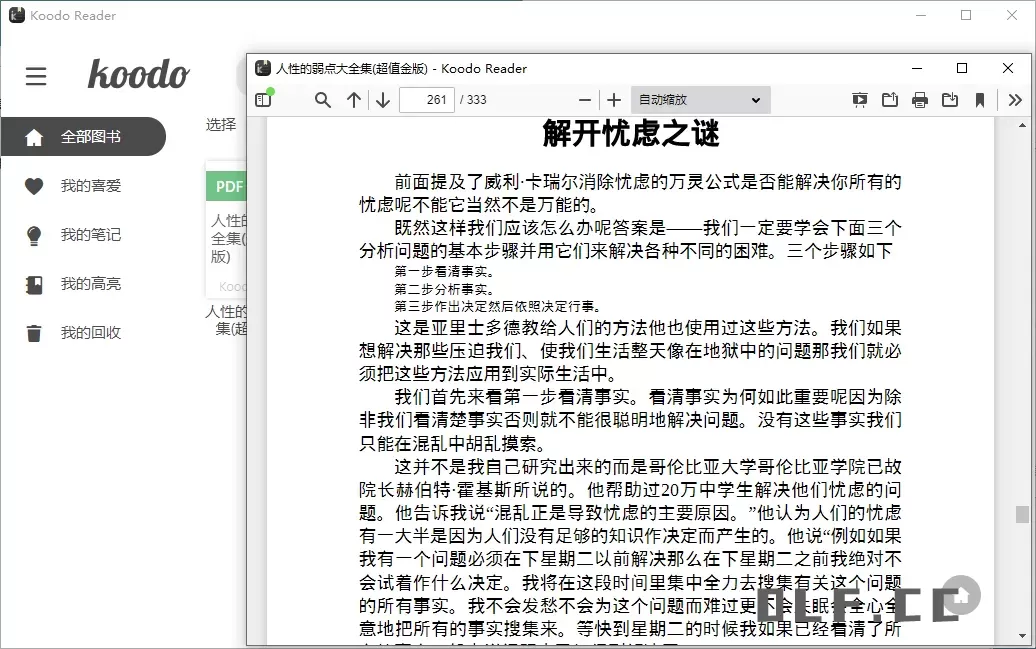The image size is (1036, 649).
Task: Download the PDF with the save icon
Action: [x=950, y=100]
